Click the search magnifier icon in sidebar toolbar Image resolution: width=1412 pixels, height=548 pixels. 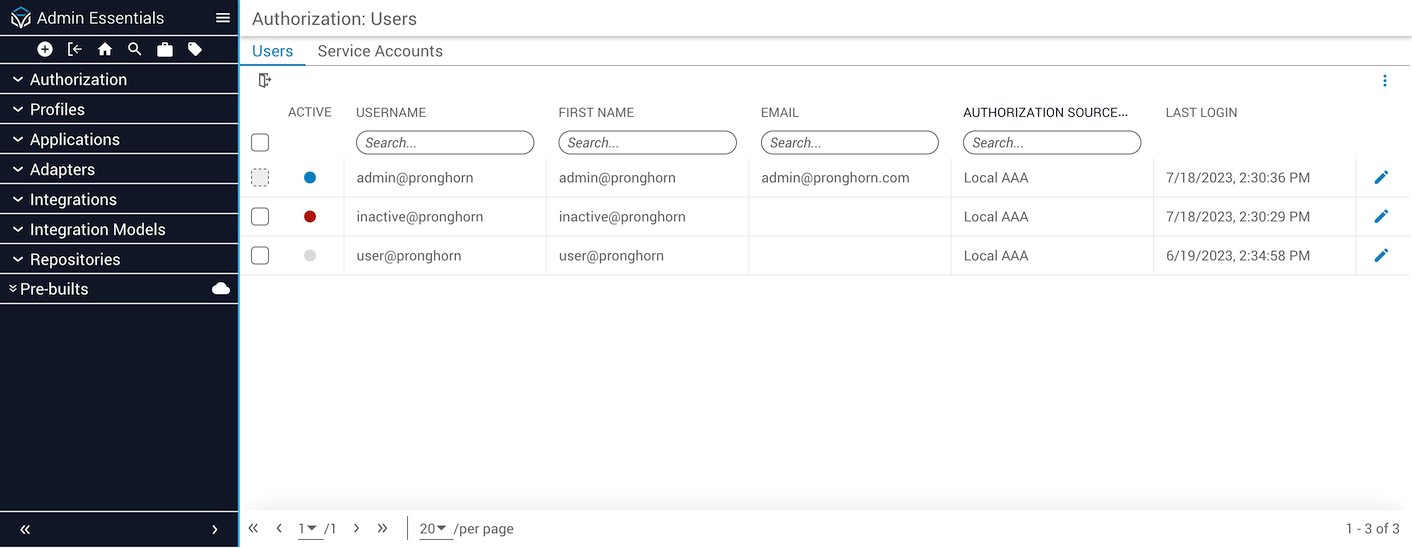click(135, 49)
